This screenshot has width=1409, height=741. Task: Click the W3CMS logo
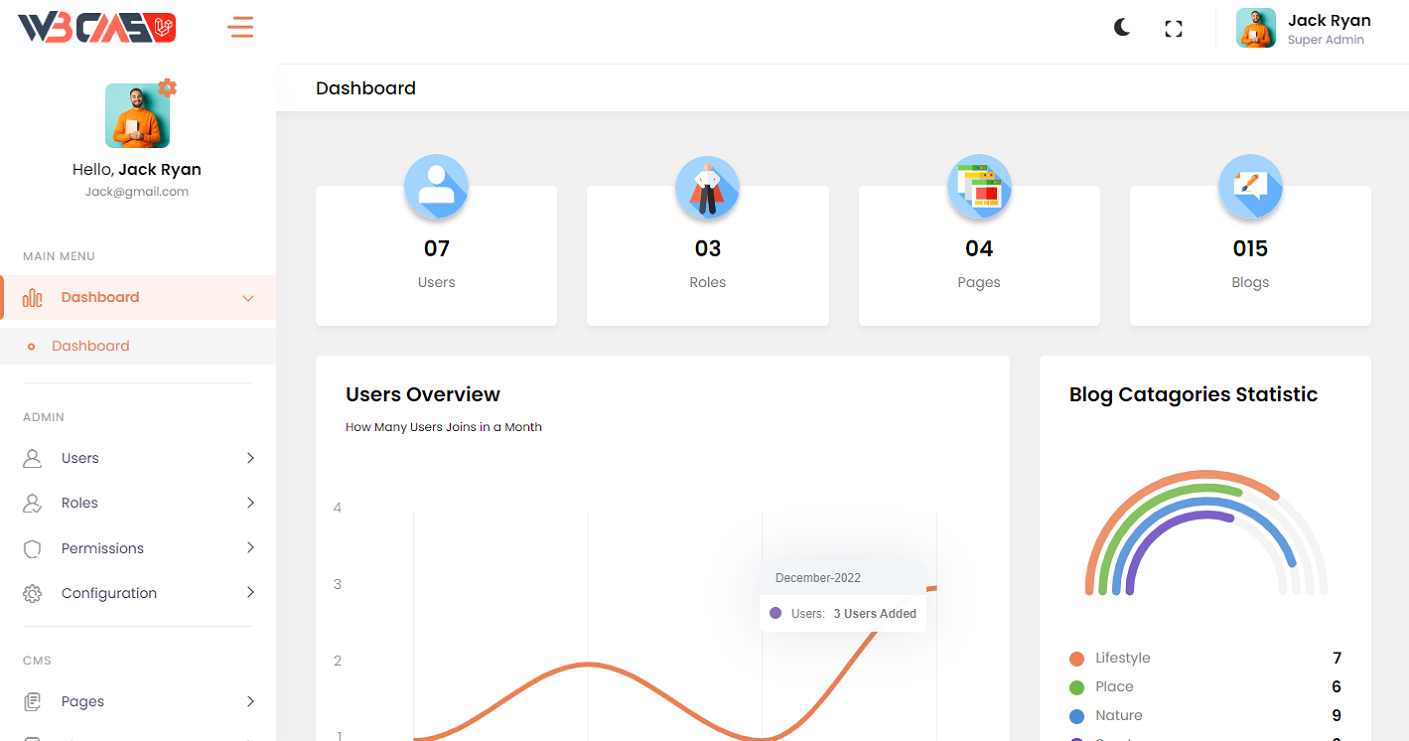coord(97,28)
